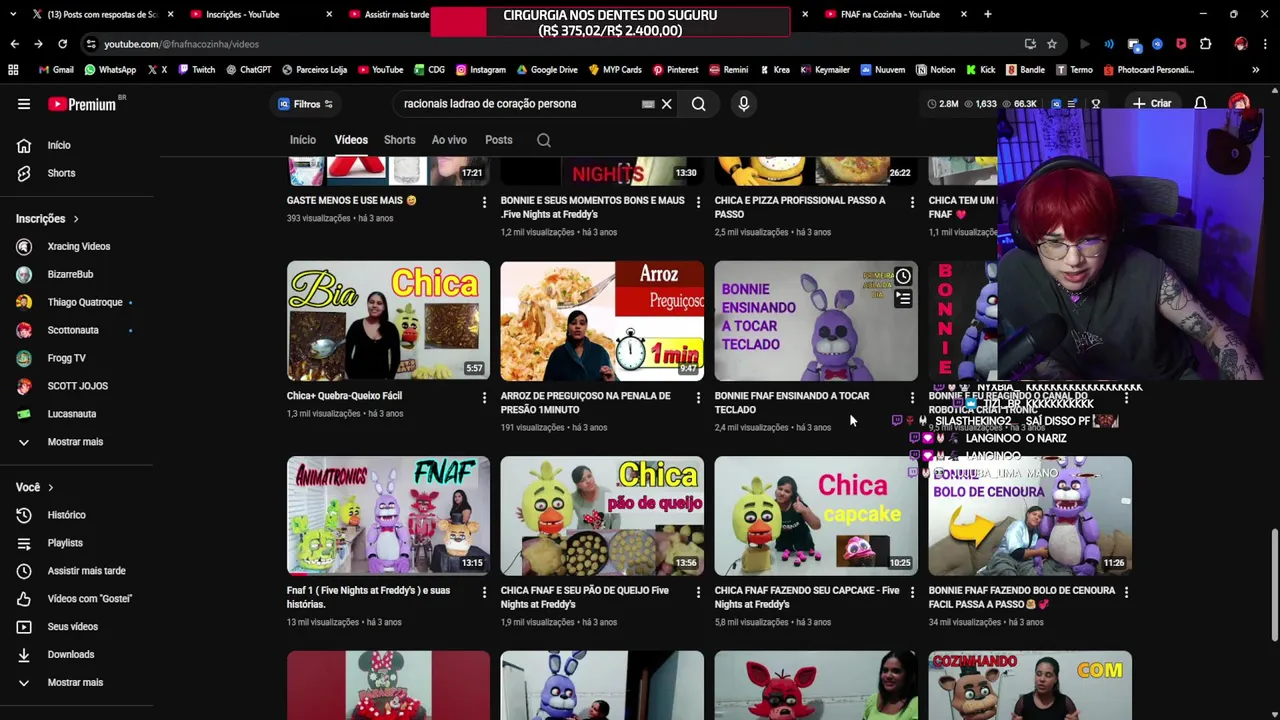
Task: Expand the bottom Mostrar mais under Downloads
Action: (x=76, y=683)
